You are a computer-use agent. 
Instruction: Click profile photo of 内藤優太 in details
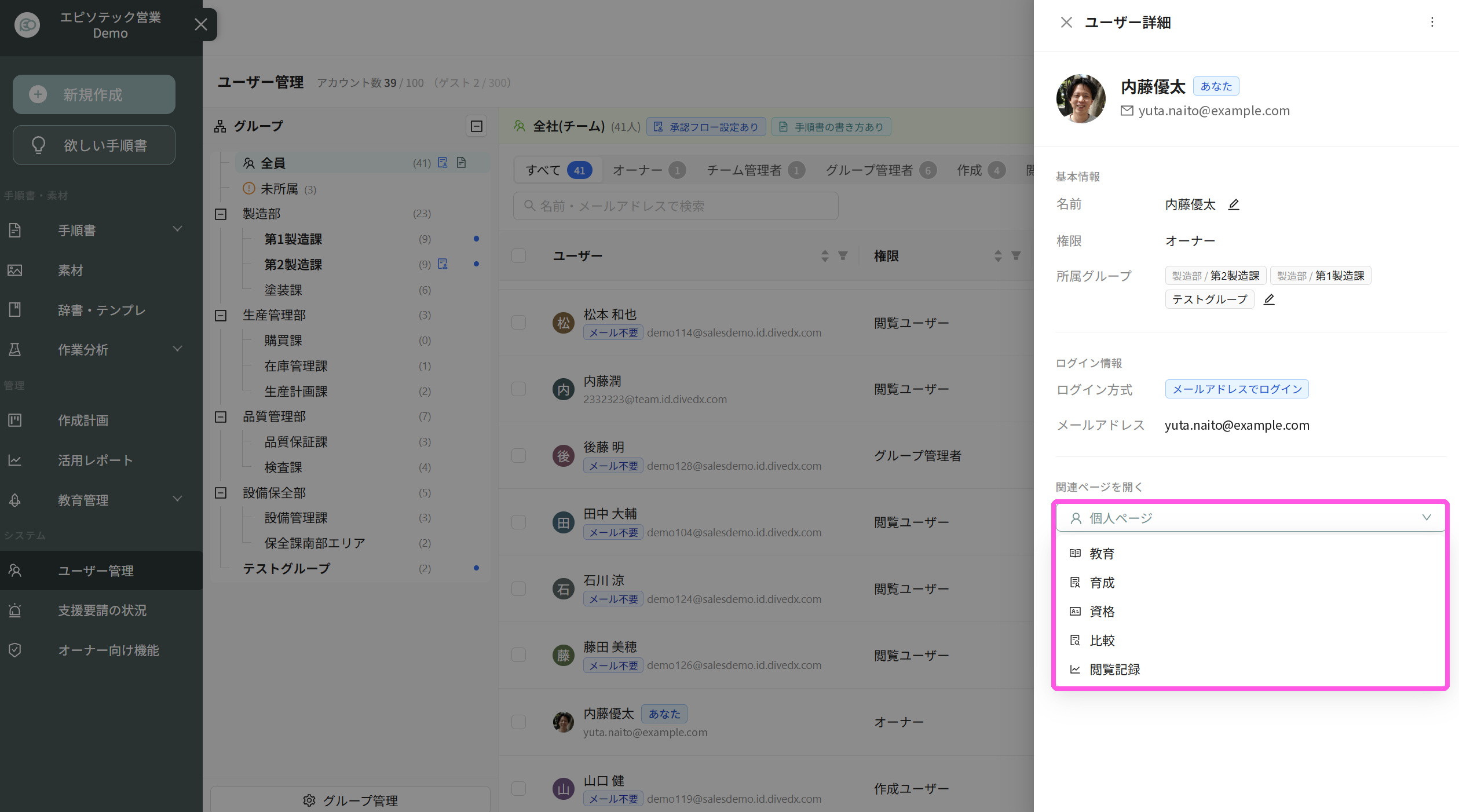coord(1081,98)
